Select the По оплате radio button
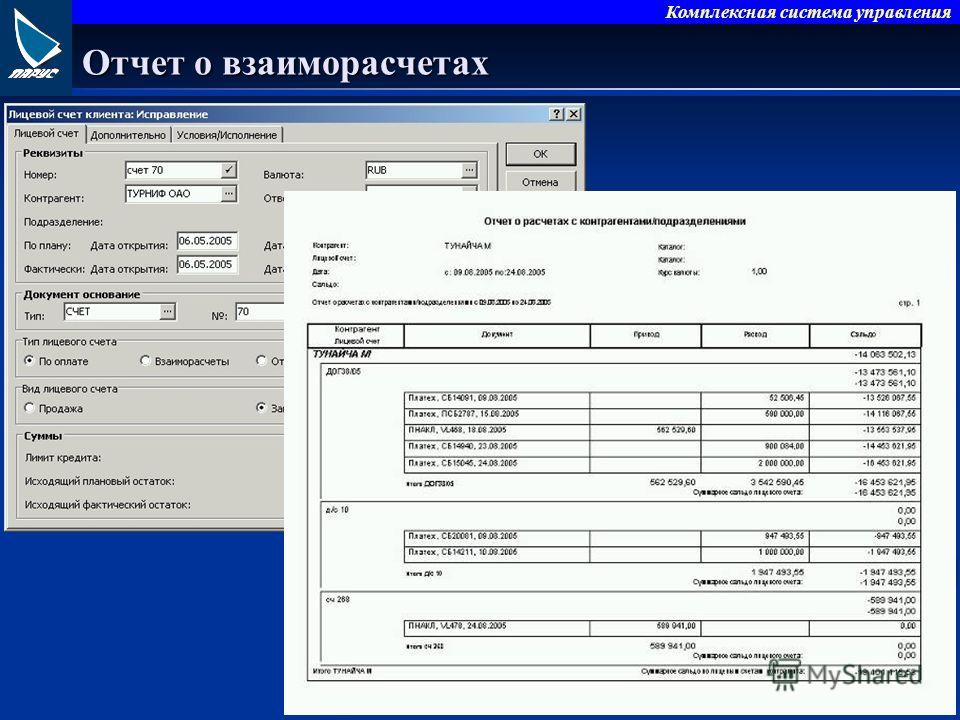 pyautogui.click(x=29, y=361)
